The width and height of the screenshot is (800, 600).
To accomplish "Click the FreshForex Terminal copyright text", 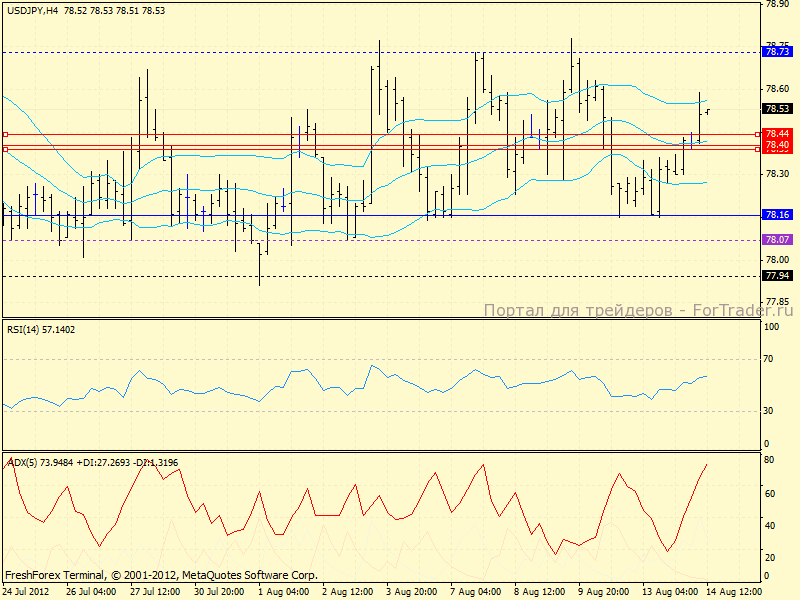I will 161,575.
